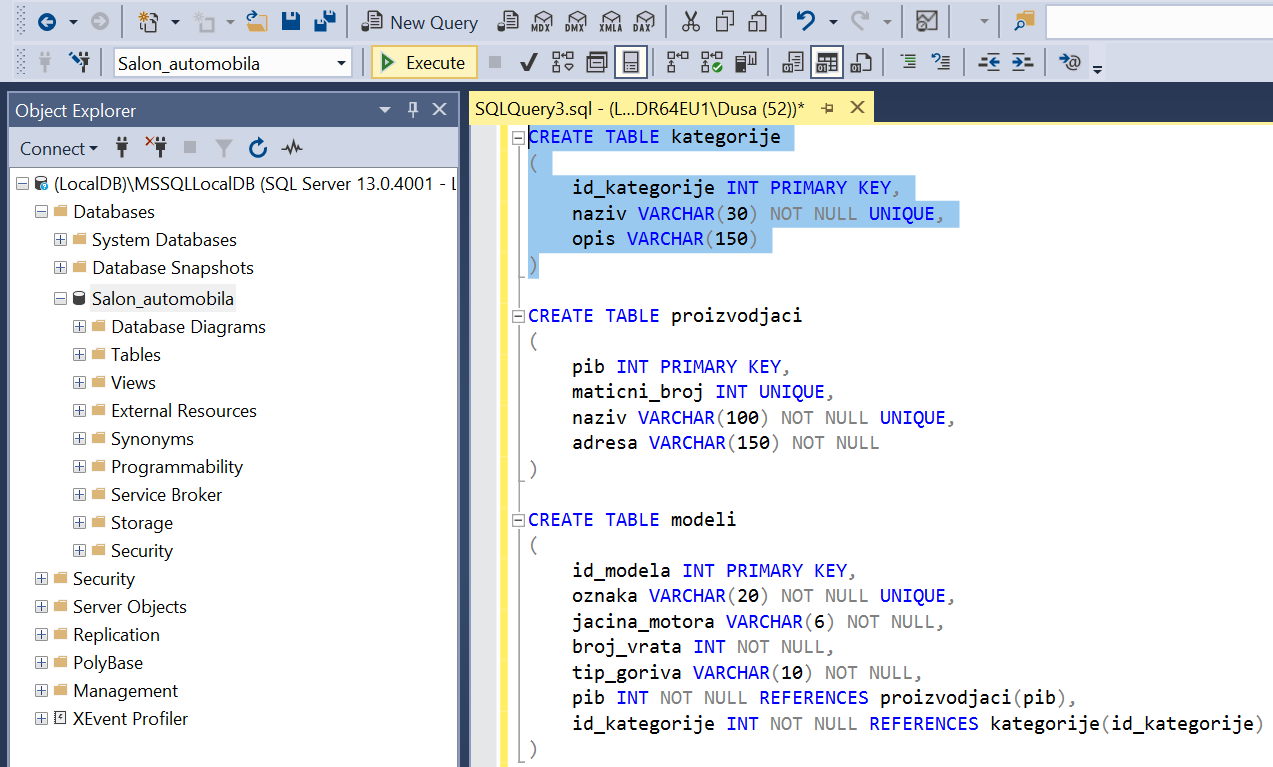Open the Activity Monitor from the main toolbar
1273x767 pixels.
(927, 21)
